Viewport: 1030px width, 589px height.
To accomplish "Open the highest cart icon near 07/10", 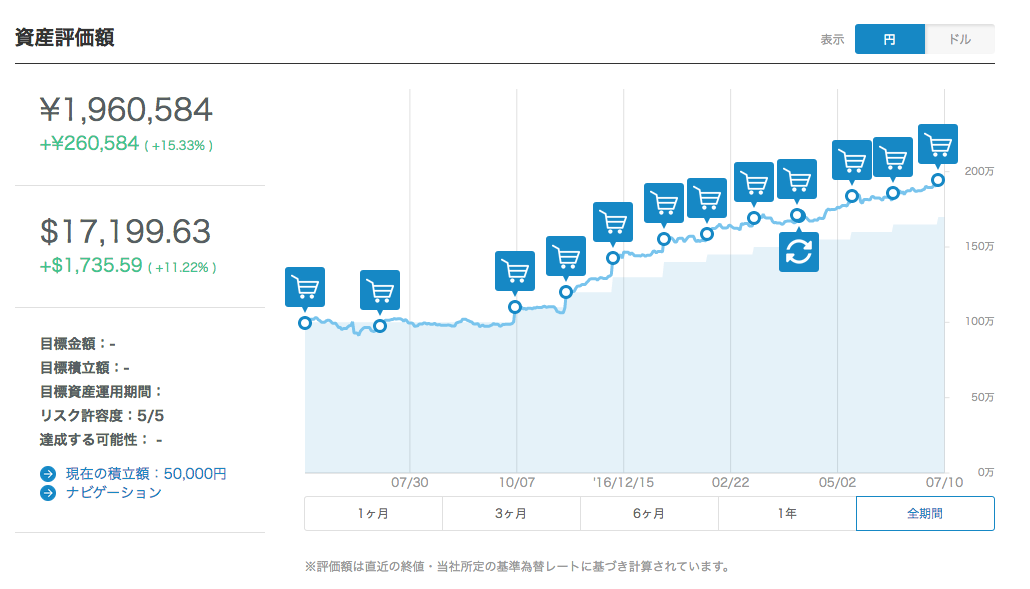I will coord(937,143).
